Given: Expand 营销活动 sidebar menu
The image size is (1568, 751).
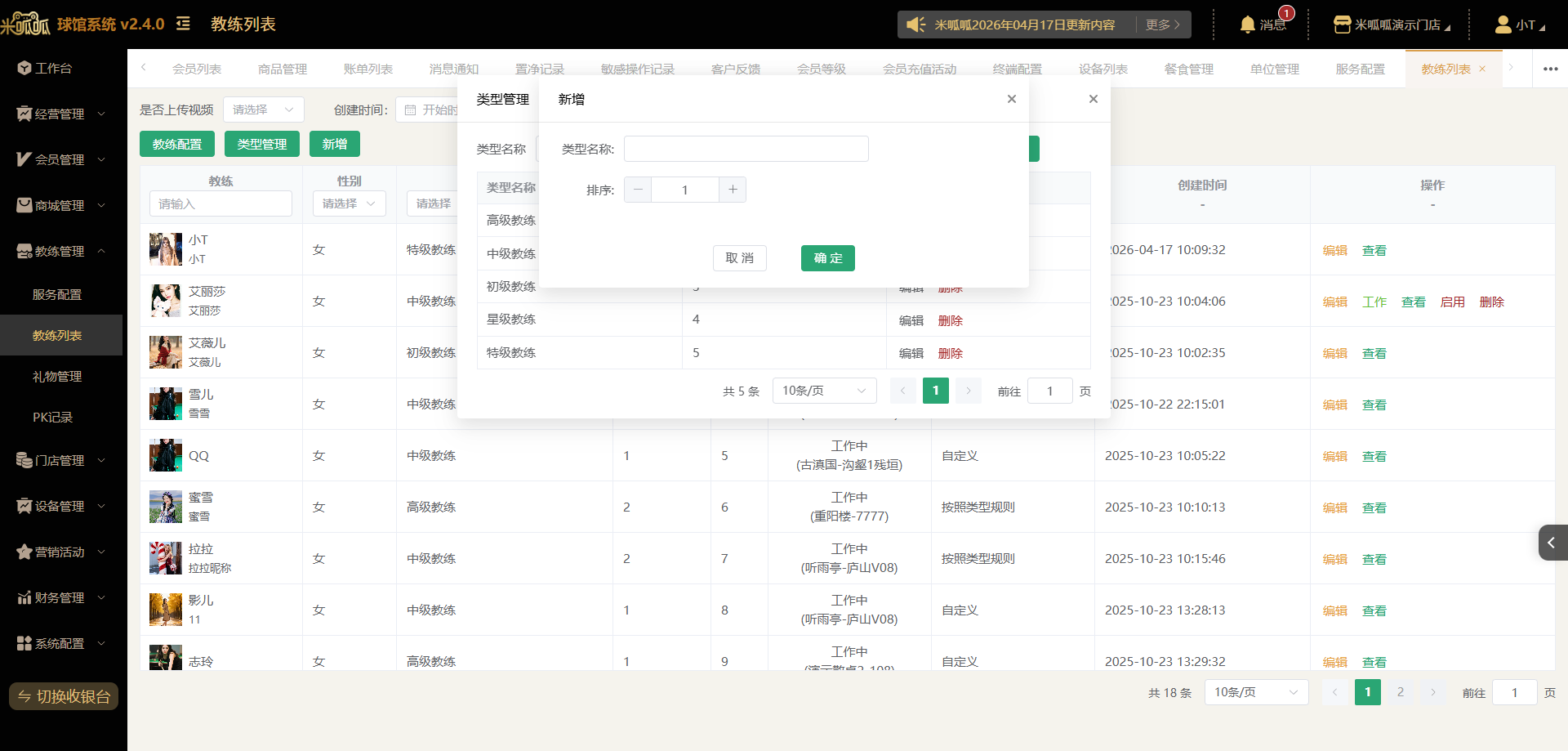Looking at the screenshot, I should (x=61, y=552).
